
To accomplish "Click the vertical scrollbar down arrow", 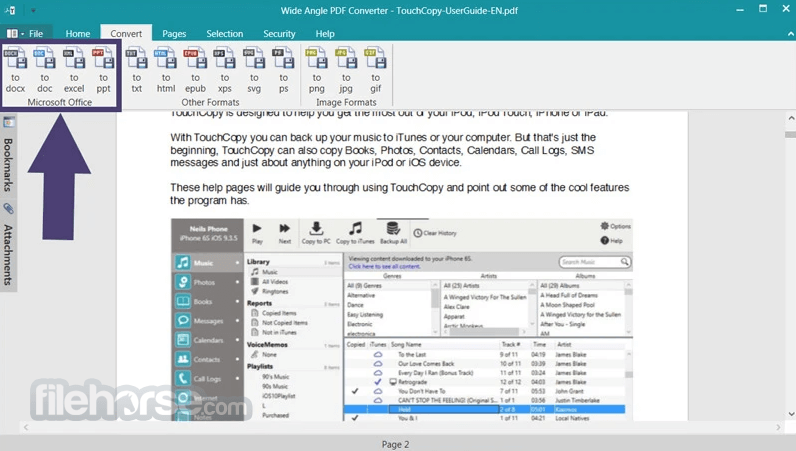I will [790, 414].
